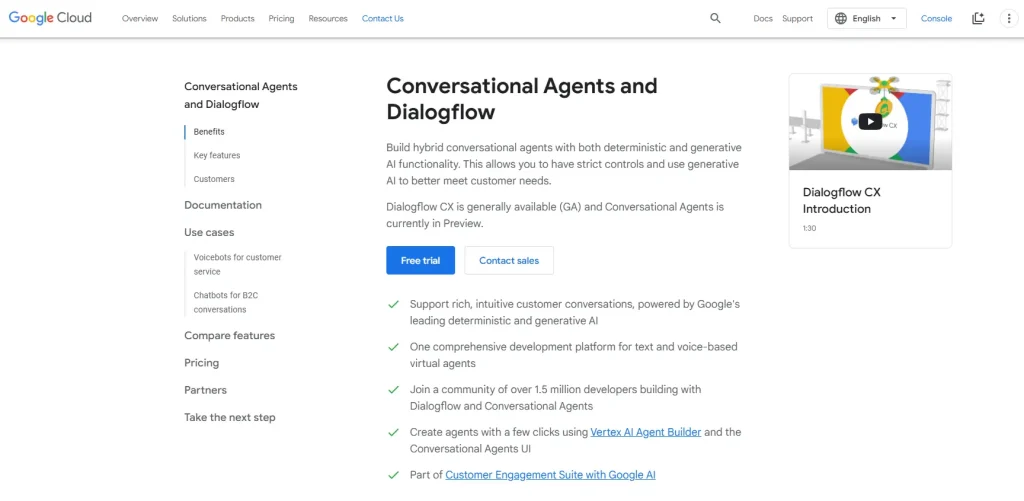
Task: Click the Contact sales button
Action: coord(509,260)
